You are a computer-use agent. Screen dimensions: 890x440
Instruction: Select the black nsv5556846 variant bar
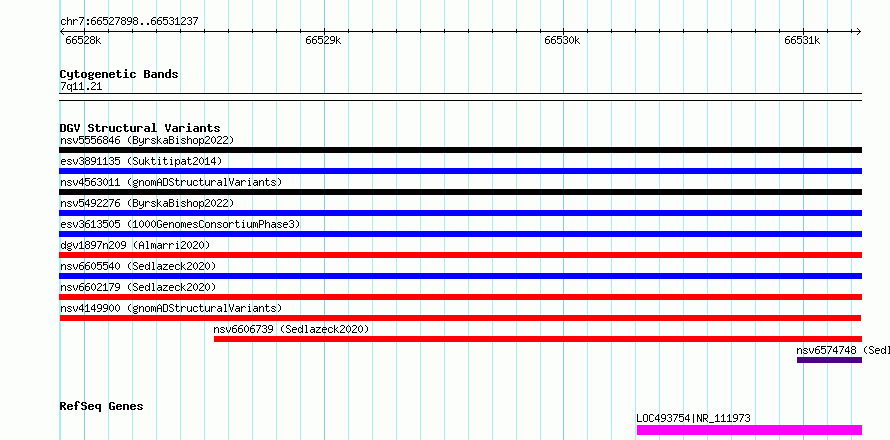pyautogui.click(x=461, y=150)
